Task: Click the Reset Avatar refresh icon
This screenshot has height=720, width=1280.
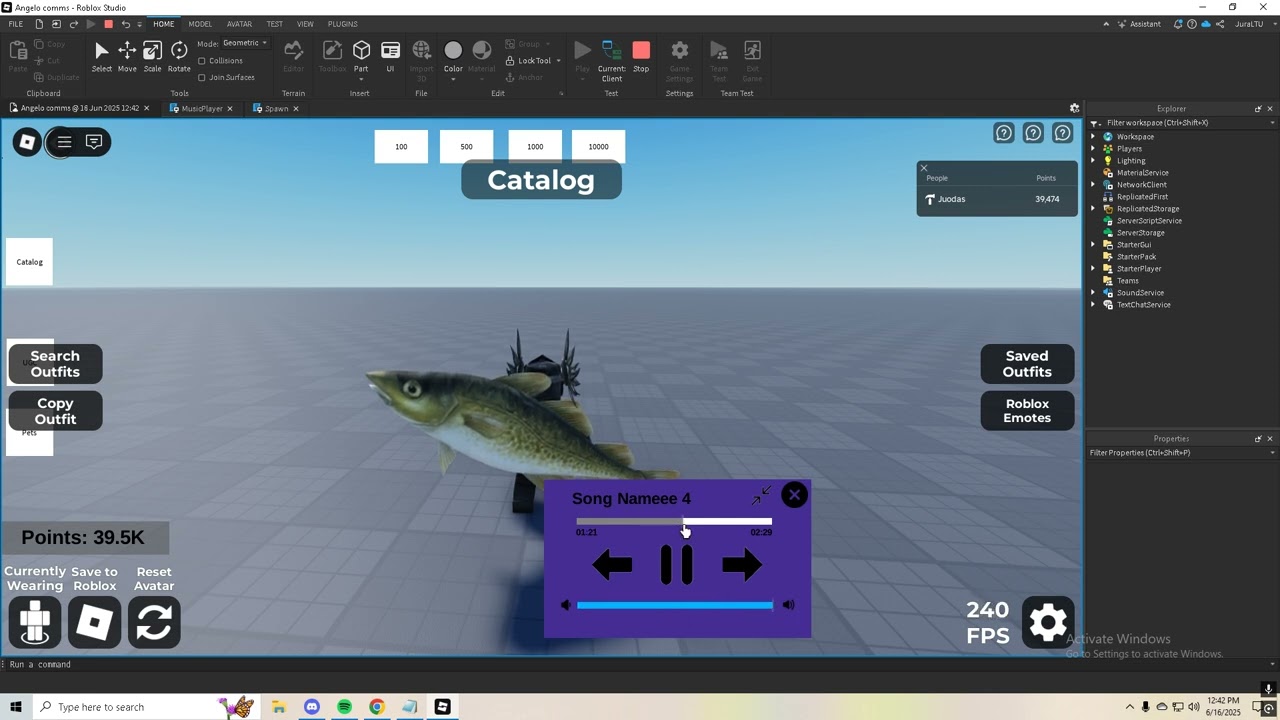Action: [154, 622]
